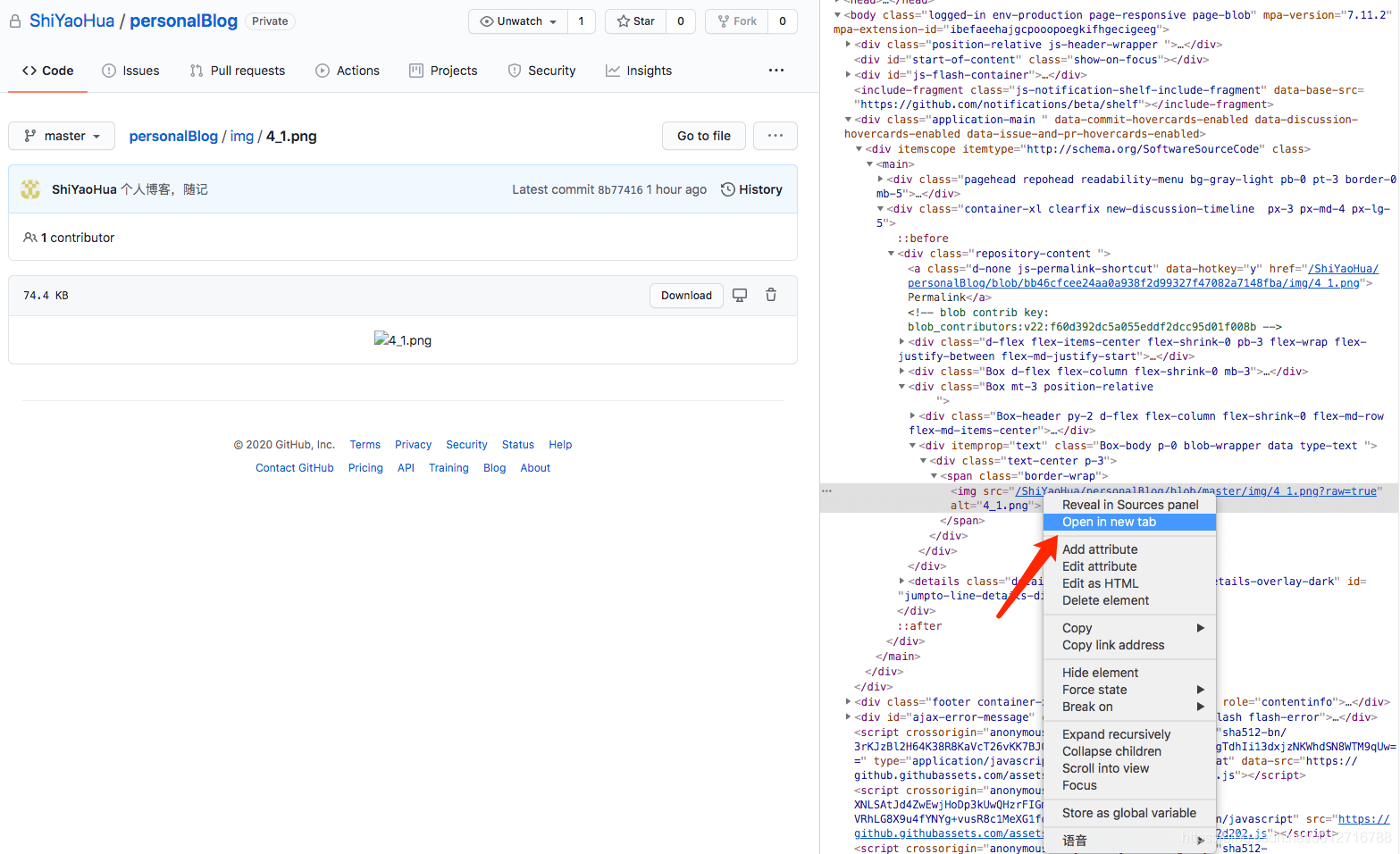The height and width of the screenshot is (854, 1400).
Task: Click the Go to file button
Action: click(x=704, y=136)
